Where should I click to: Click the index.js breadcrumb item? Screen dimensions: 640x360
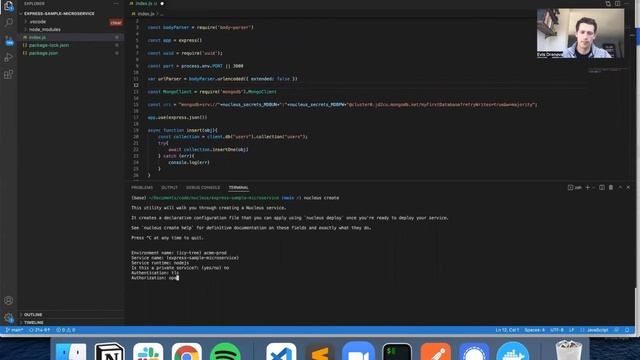coord(145,14)
